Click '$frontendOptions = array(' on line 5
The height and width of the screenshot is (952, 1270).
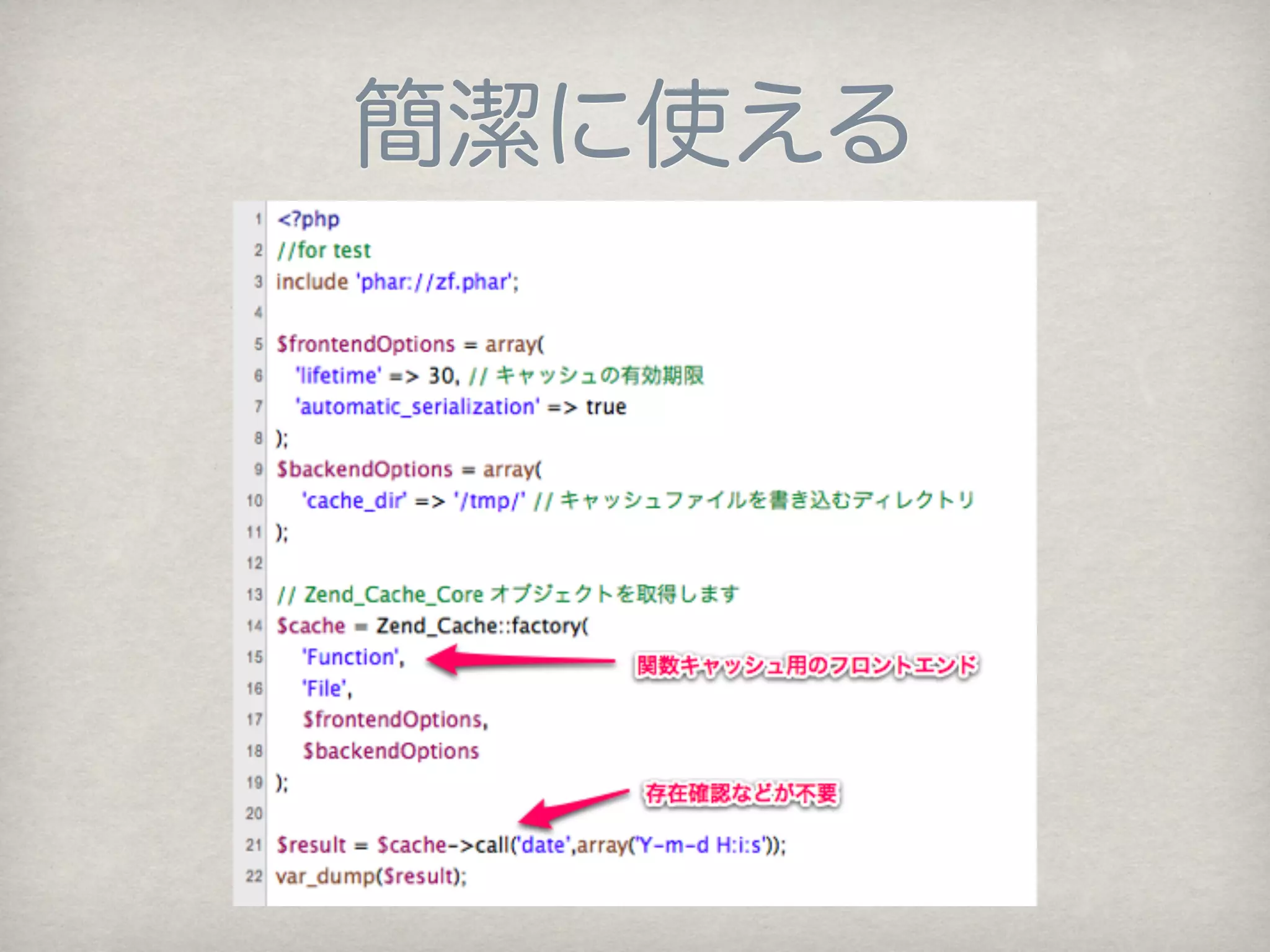[x=410, y=344]
